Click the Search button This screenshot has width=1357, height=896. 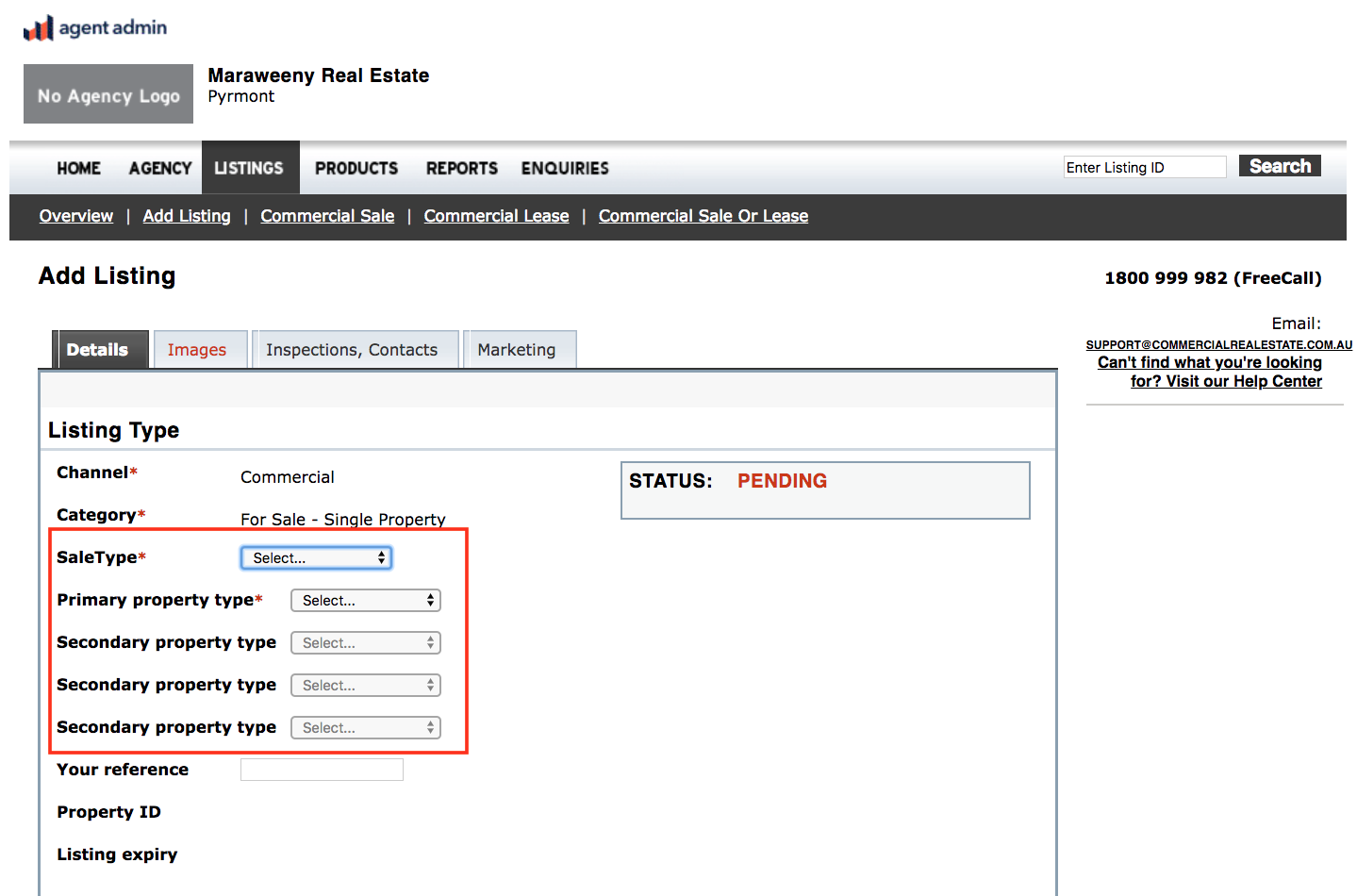coord(1279,165)
